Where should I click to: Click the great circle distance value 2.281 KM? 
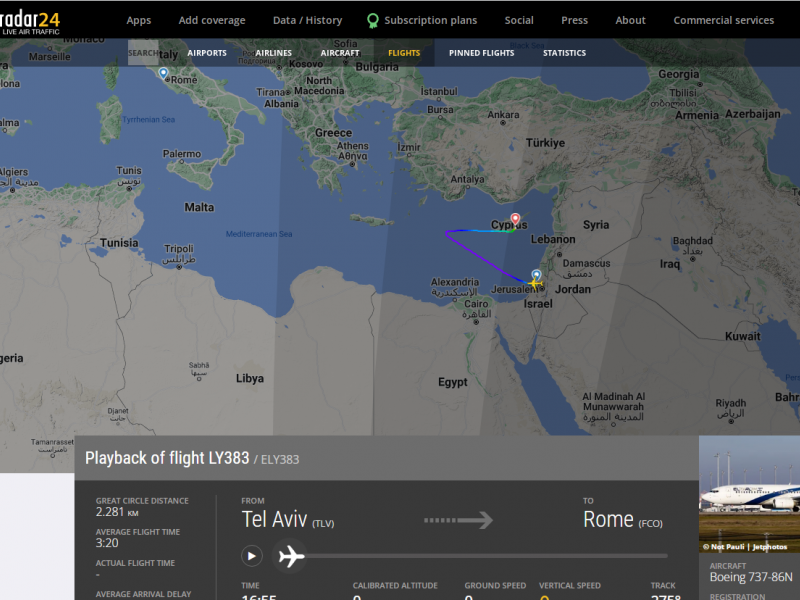(x=117, y=512)
